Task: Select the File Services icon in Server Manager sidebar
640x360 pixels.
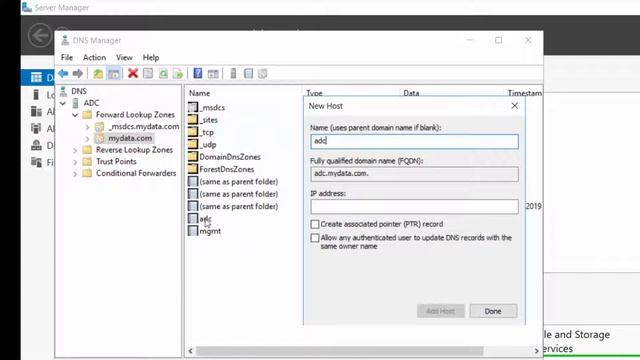Action: click(36, 162)
